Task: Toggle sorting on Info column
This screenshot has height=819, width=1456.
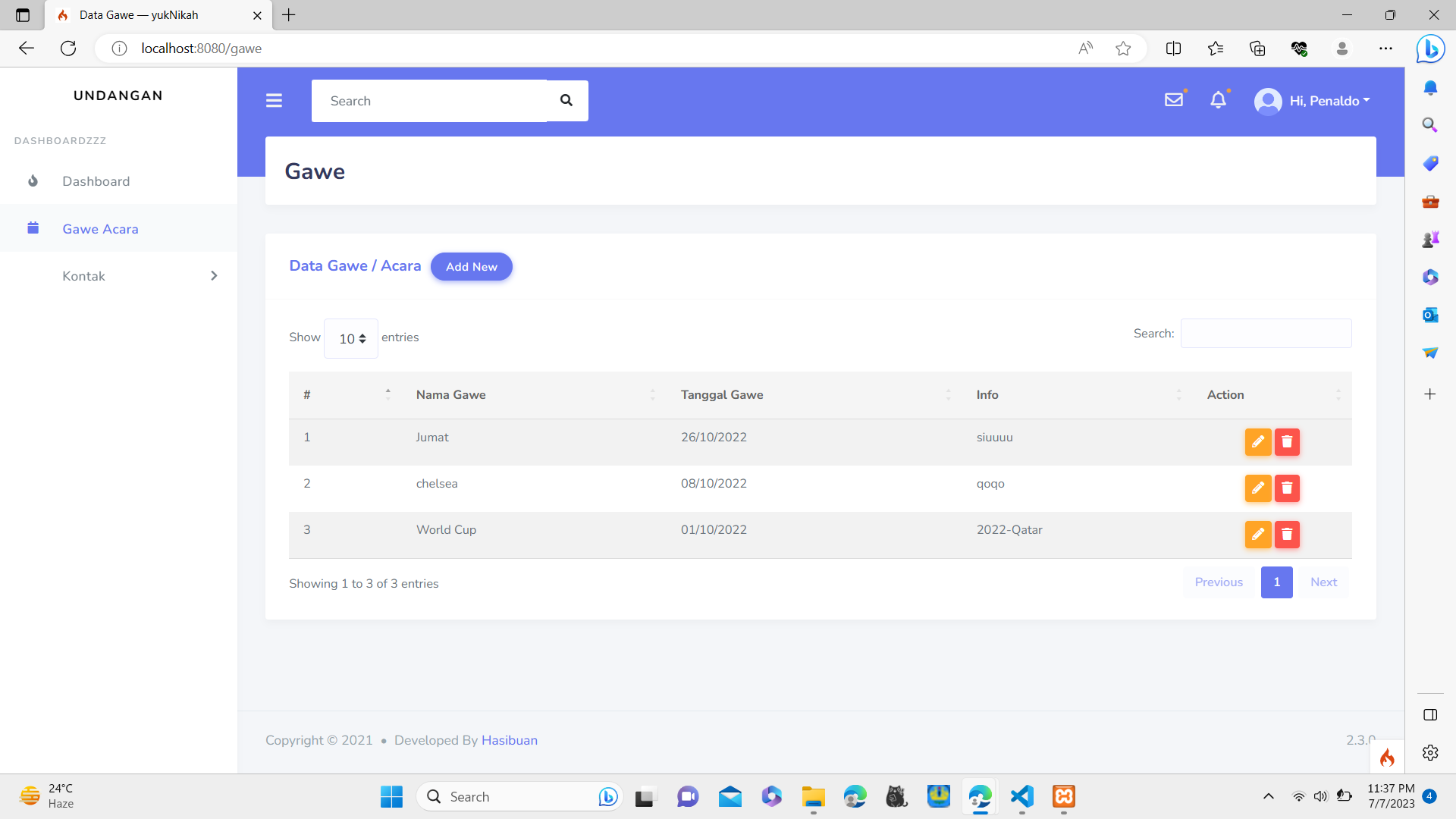Action: click(987, 394)
